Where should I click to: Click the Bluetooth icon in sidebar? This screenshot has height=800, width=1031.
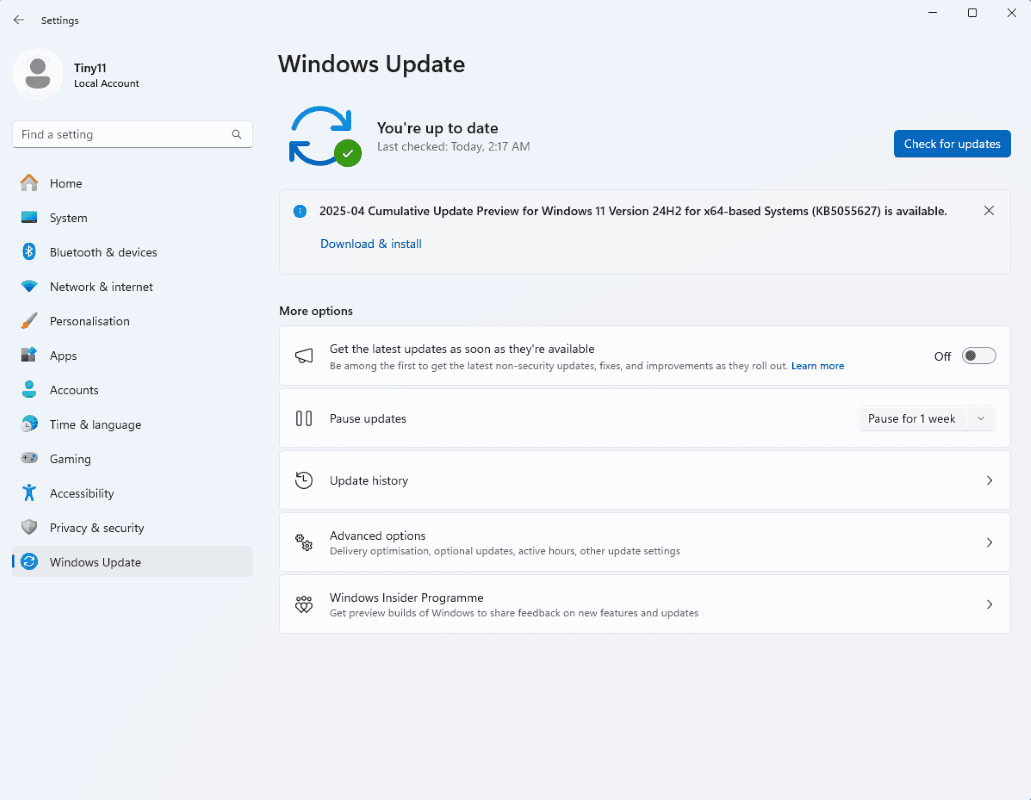click(29, 252)
